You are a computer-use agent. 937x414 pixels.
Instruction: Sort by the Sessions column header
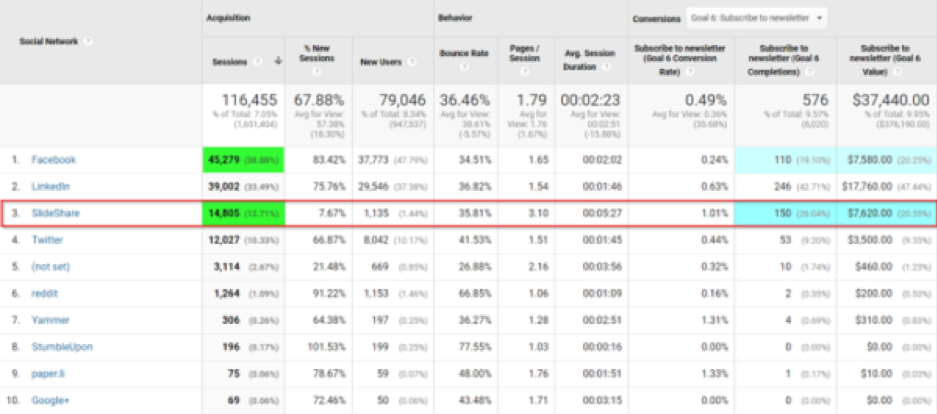coord(229,62)
